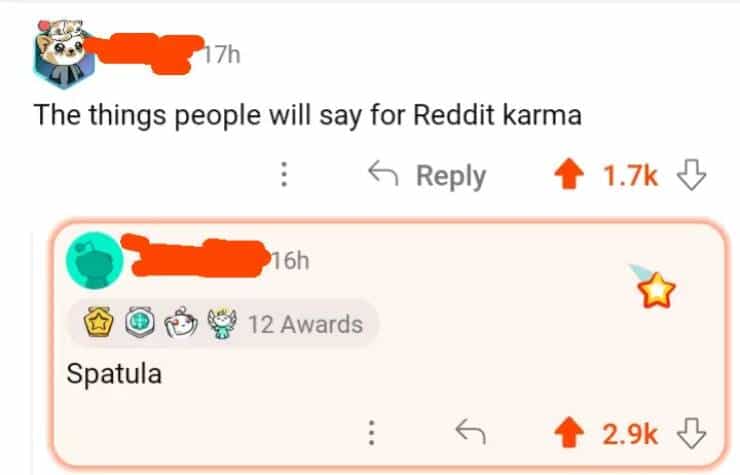740x475 pixels.
Task: Open the 12 Awards list
Action: (x=223, y=324)
